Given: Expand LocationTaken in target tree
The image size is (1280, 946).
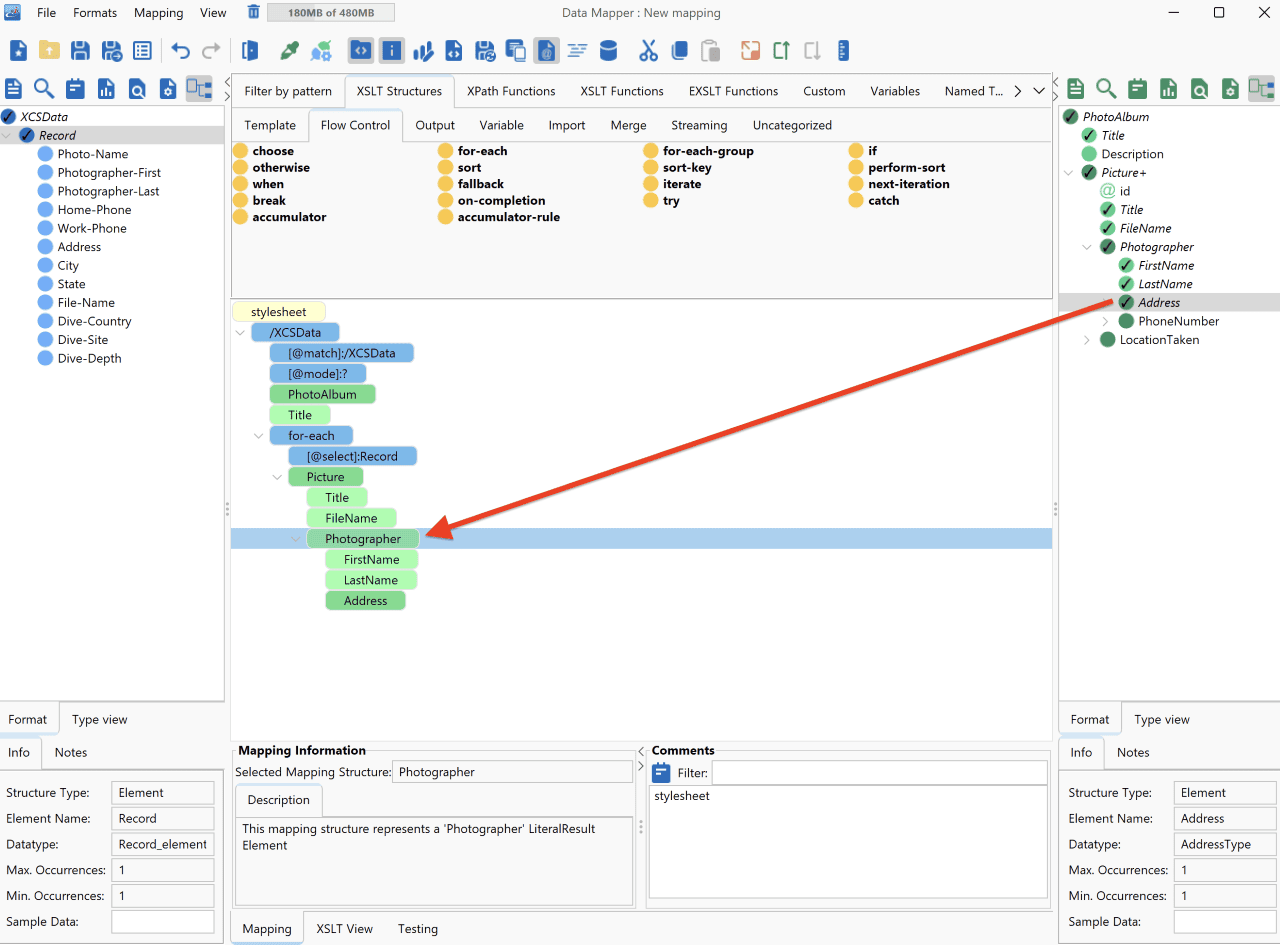Looking at the screenshot, I should point(1087,340).
